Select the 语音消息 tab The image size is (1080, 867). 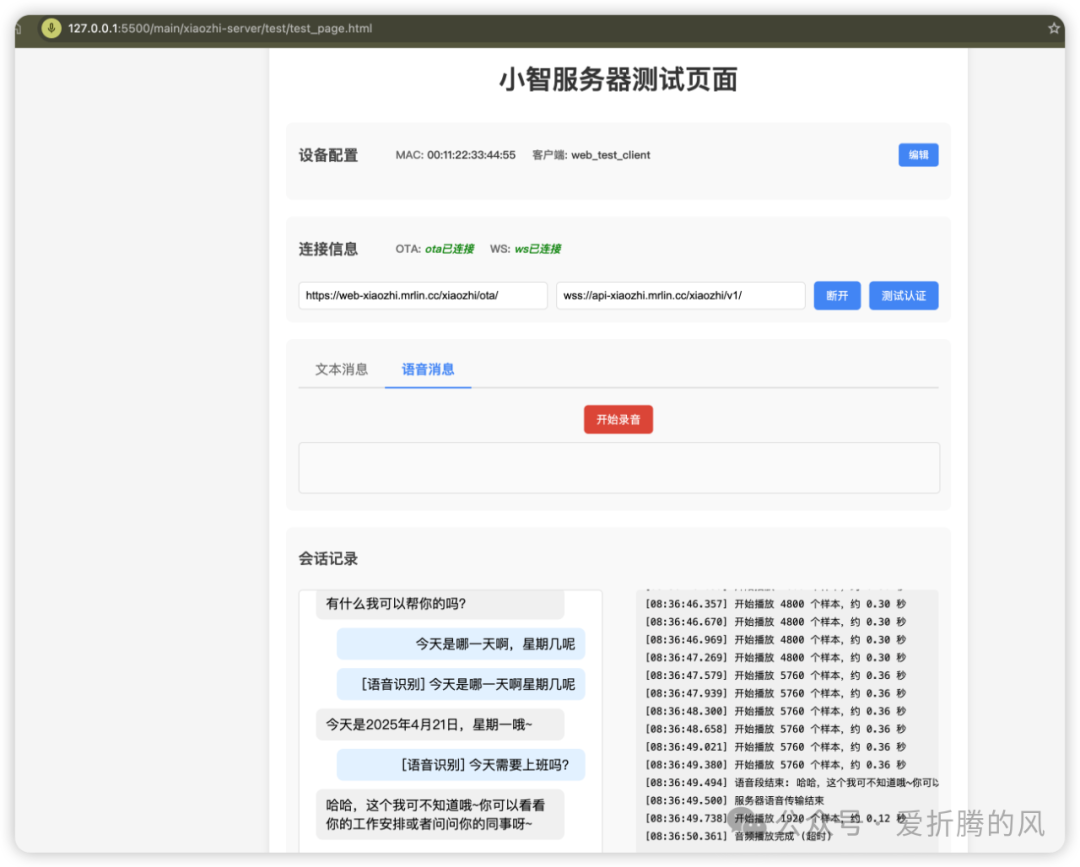click(427, 369)
